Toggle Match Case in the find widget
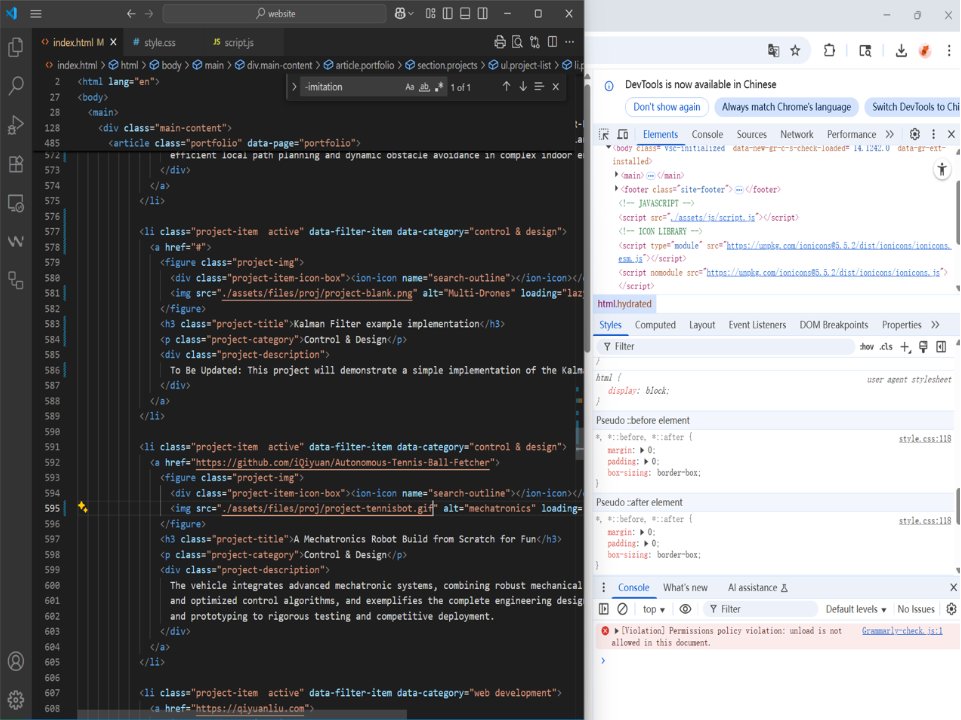961x720 pixels. pos(410,87)
